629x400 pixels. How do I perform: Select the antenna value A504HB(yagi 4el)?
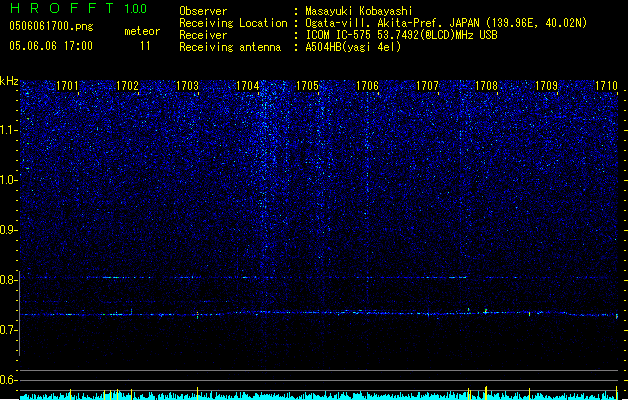pyautogui.click(x=353, y=47)
